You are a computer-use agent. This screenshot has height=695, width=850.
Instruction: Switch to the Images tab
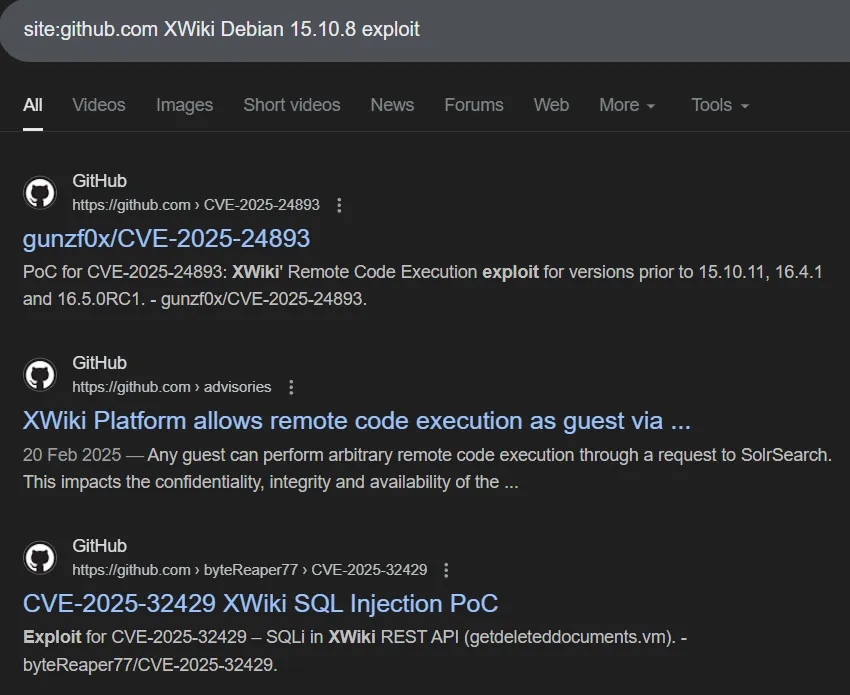click(184, 105)
